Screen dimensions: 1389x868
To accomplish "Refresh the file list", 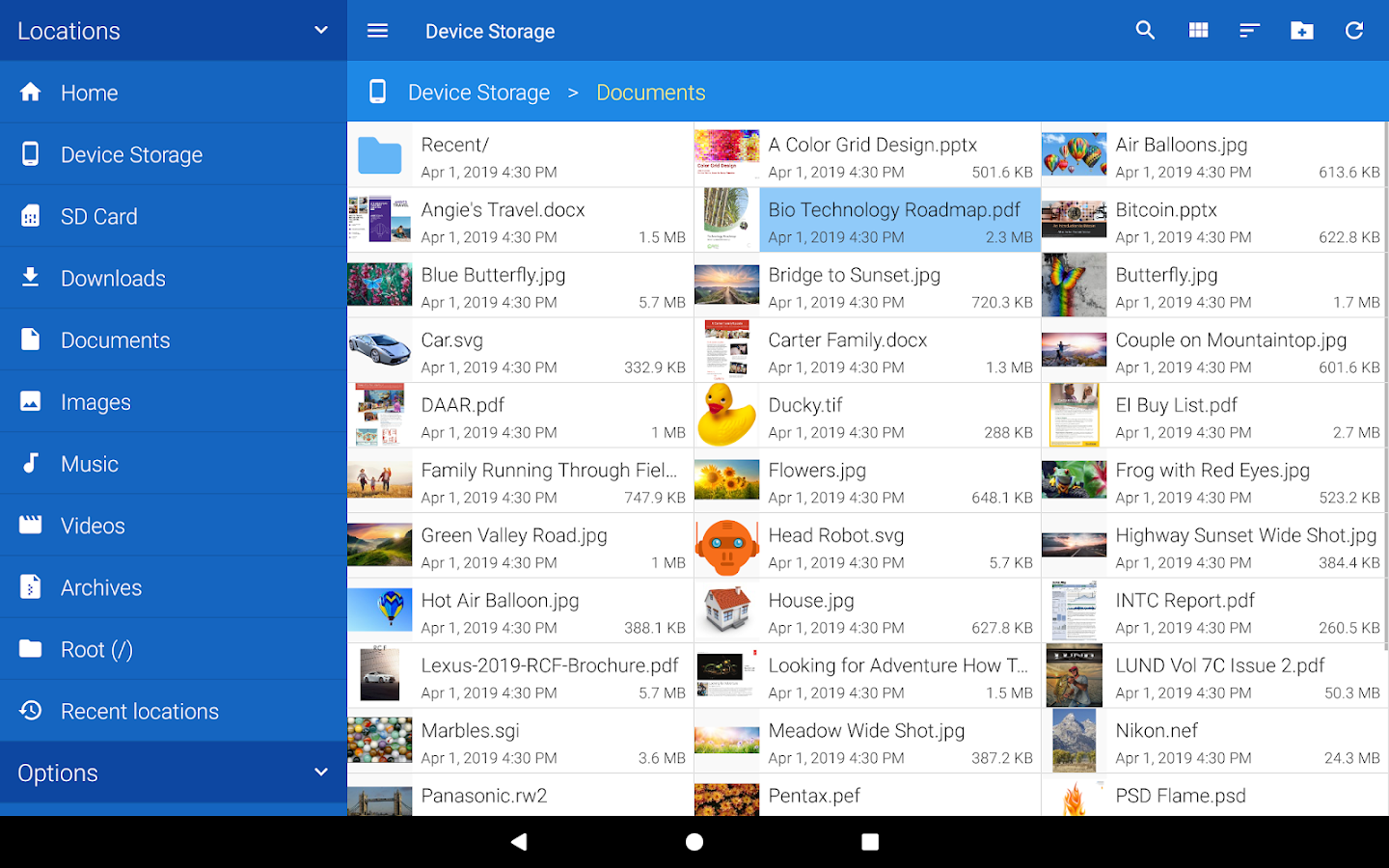I will click(x=1354, y=31).
